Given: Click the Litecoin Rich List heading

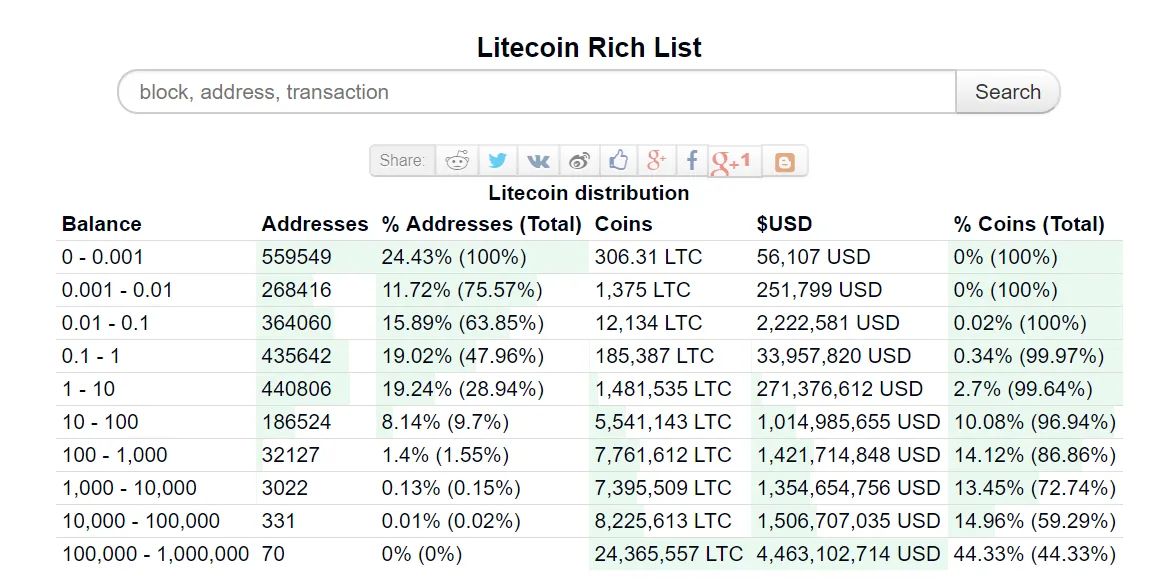Looking at the screenshot, I should 589,47.
